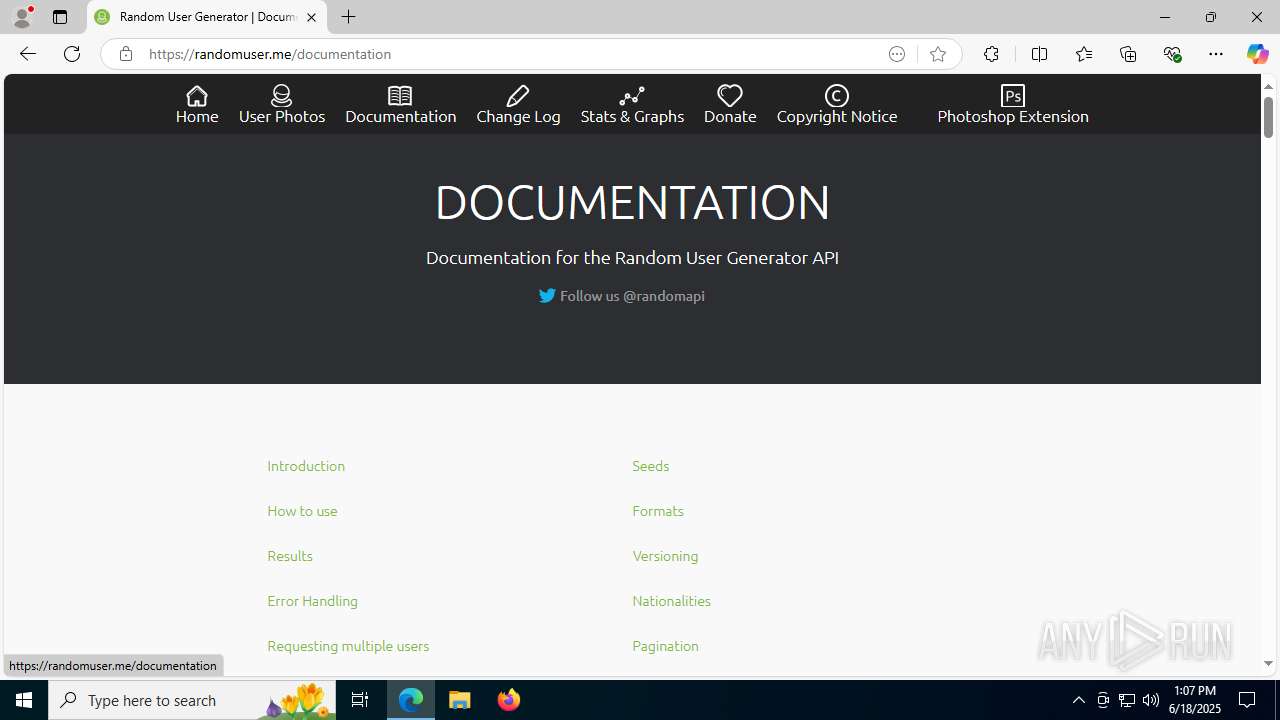Viewport: 1280px width, 720px height.
Task: Open a new browser tab
Action: [x=348, y=17]
